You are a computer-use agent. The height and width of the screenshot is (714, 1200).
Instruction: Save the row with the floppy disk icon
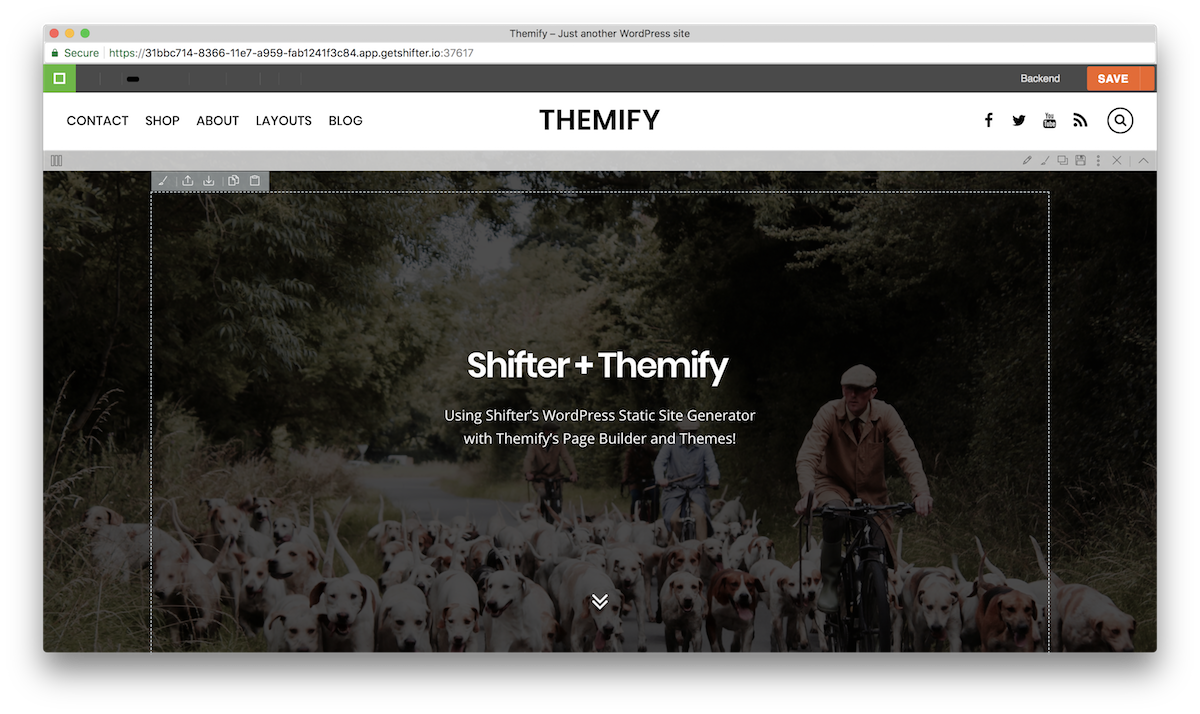1081,160
